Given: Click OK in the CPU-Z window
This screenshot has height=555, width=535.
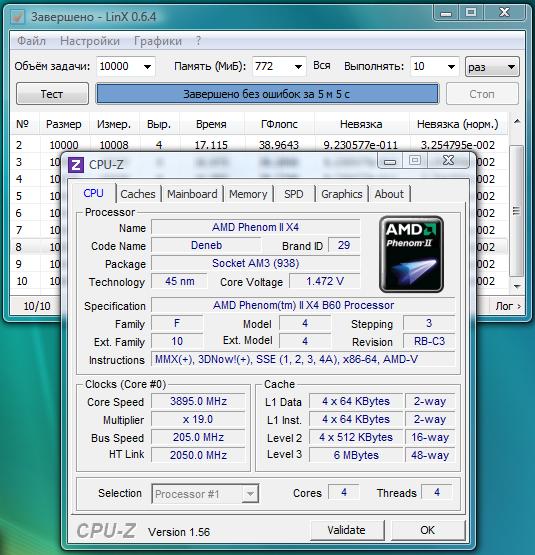Looking at the screenshot, I should (x=427, y=530).
